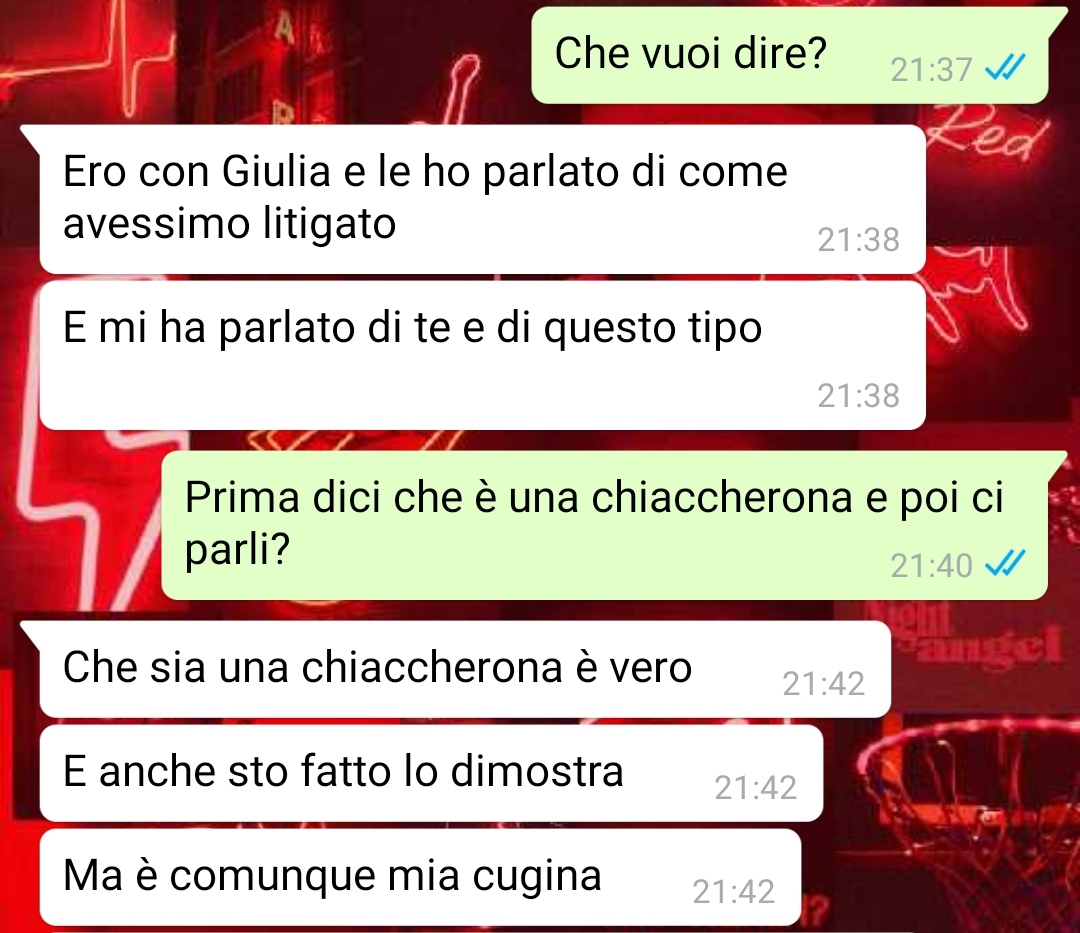Select the message 'E anche sto fatto lo dimostra'

click(x=431, y=773)
